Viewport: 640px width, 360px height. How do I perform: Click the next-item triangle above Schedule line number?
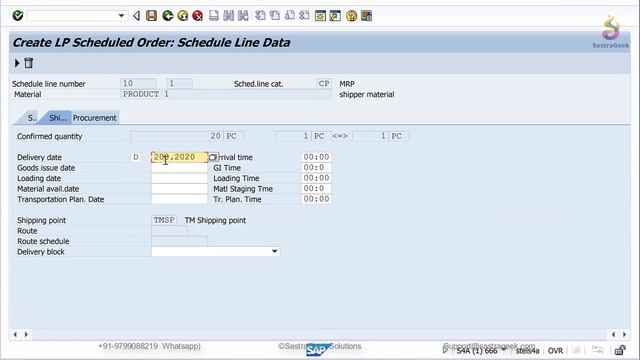17,63
